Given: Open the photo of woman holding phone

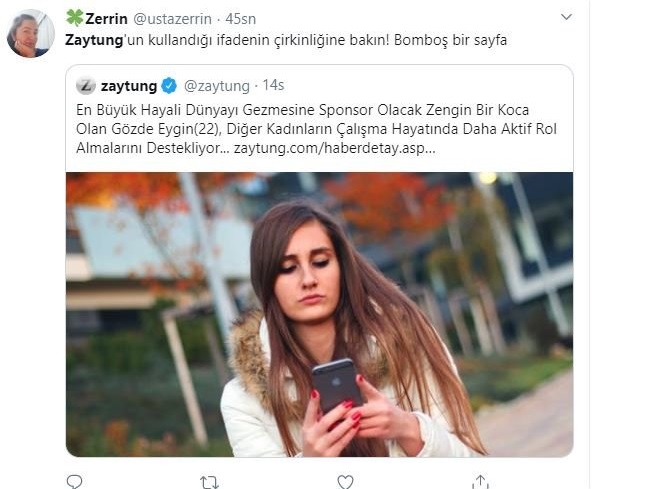Looking at the screenshot, I should pos(319,314).
